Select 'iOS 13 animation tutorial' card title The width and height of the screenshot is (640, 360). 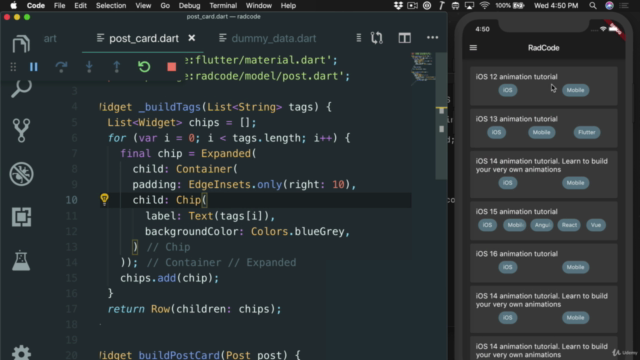tap(516, 119)
